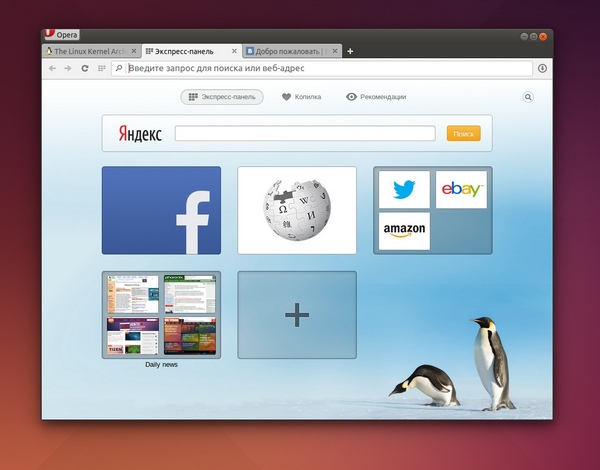Click the Яндекс logo
This screenshot has height=470, width=600.
tap(140, 134)
